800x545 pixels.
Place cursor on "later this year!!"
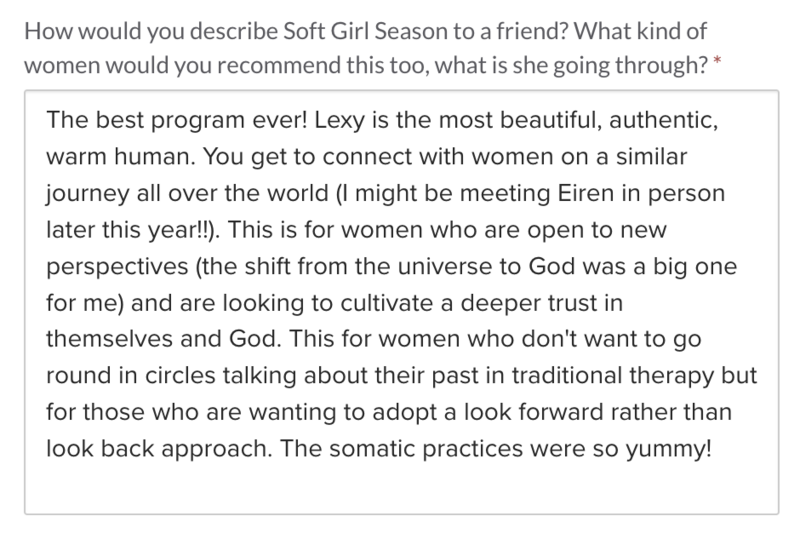(128, 231)
